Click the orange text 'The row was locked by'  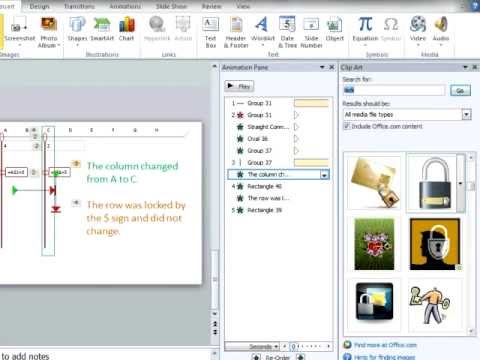click(x=136, y=205)
